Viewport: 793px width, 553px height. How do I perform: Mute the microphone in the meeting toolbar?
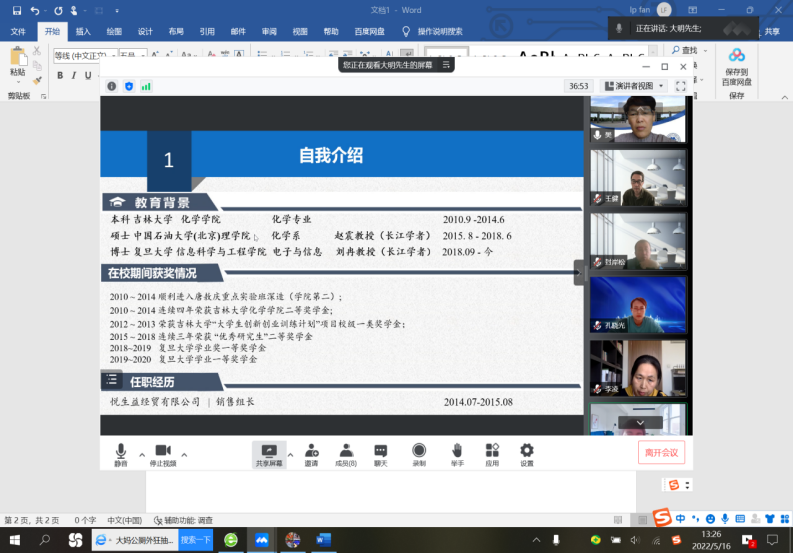(x=121, y=452)
